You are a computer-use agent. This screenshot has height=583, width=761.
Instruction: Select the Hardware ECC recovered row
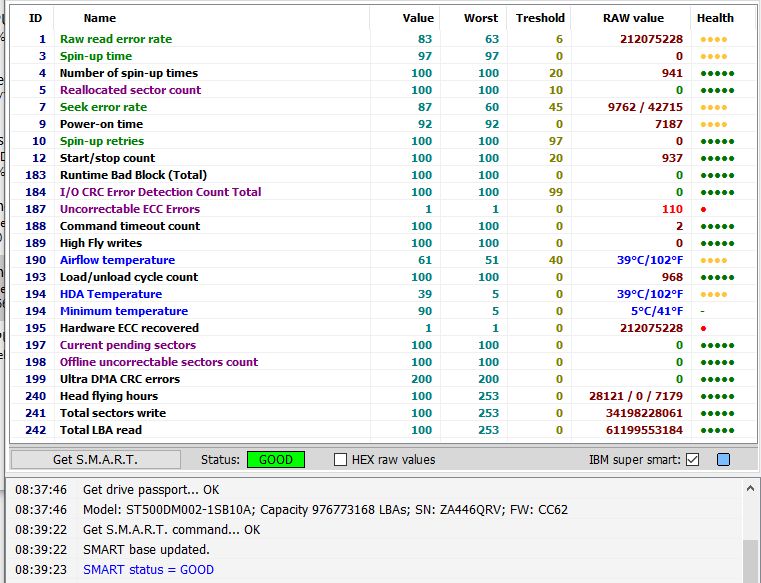pyautogui.click(x=383, y=328)
